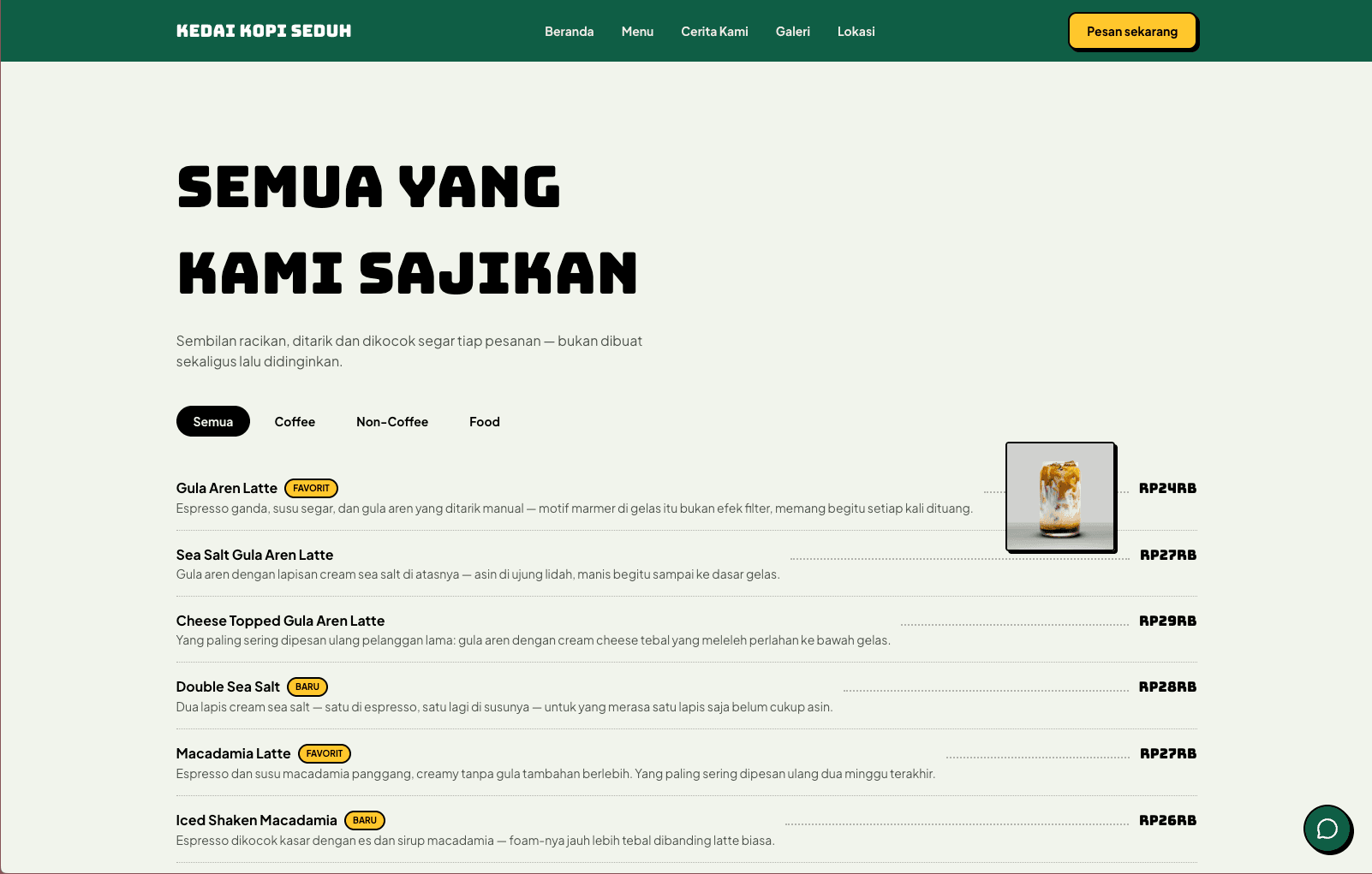1372x874 pixels.
Task: Go to Lokasi in navigation
Action: [x=856, y=32]
